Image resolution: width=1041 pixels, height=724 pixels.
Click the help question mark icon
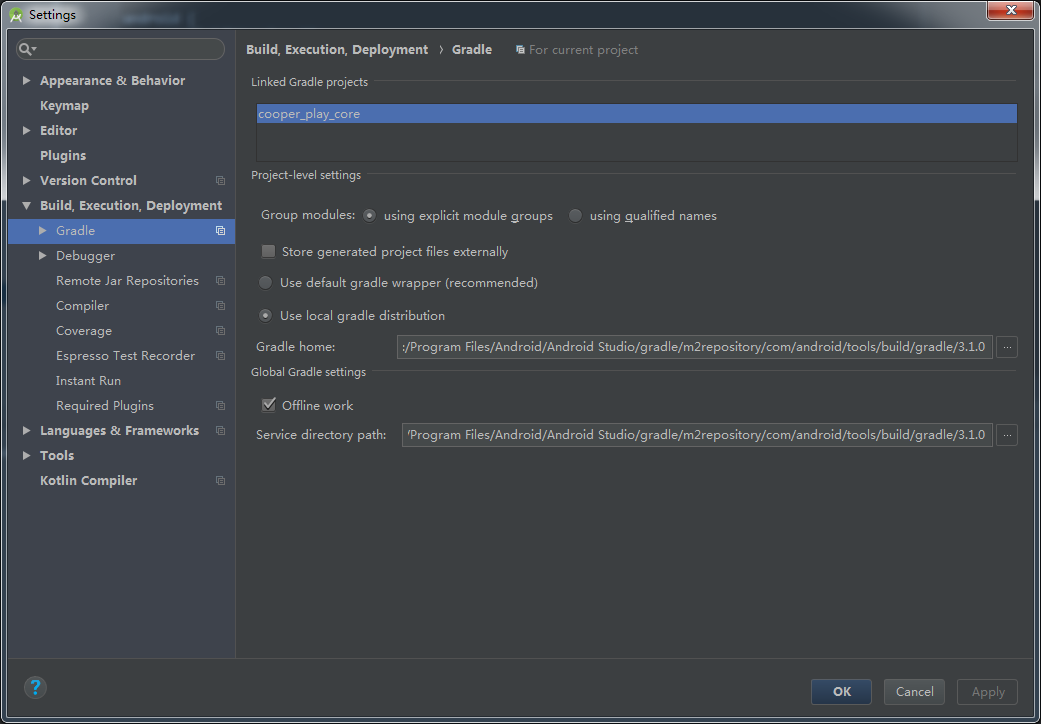35,687
